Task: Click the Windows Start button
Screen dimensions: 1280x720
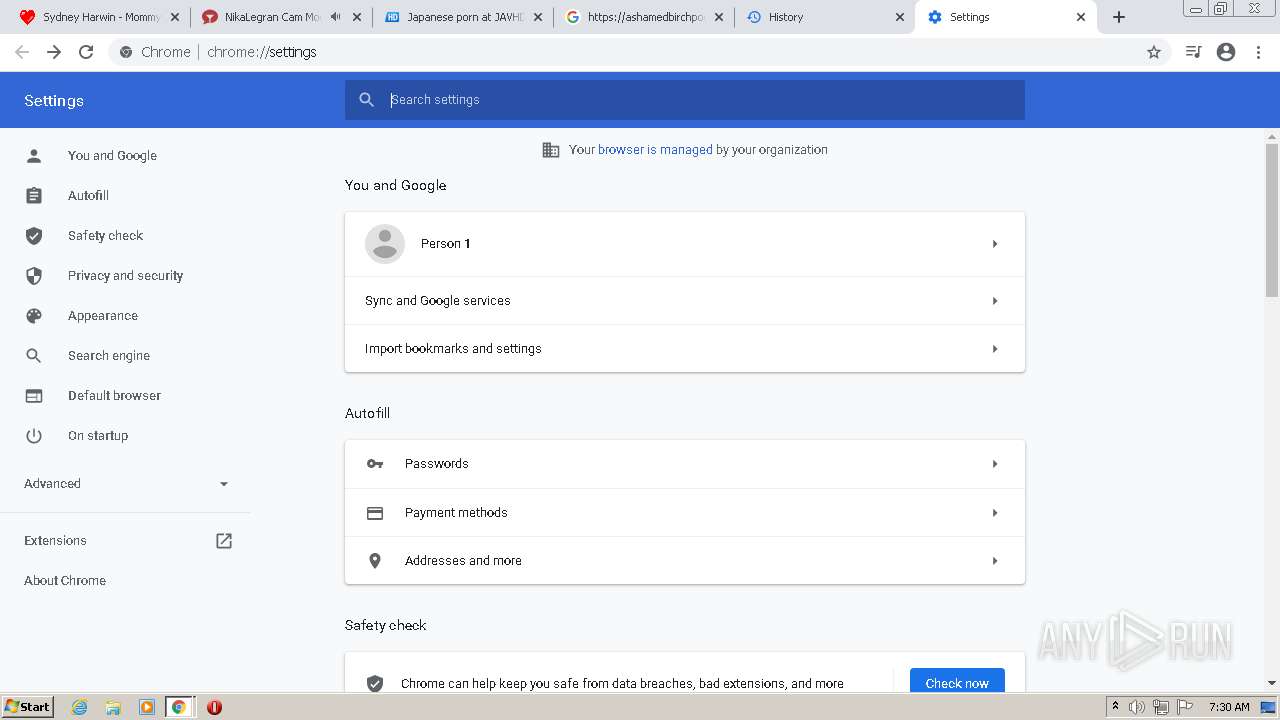Action: [x=28, y=707]
